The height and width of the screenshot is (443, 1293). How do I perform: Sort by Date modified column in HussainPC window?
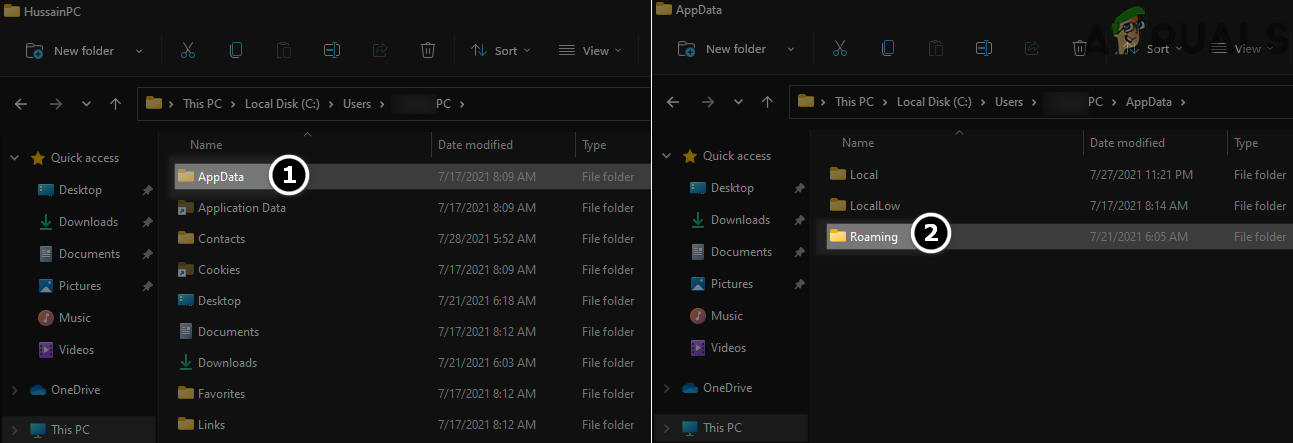tap(475, 145)
